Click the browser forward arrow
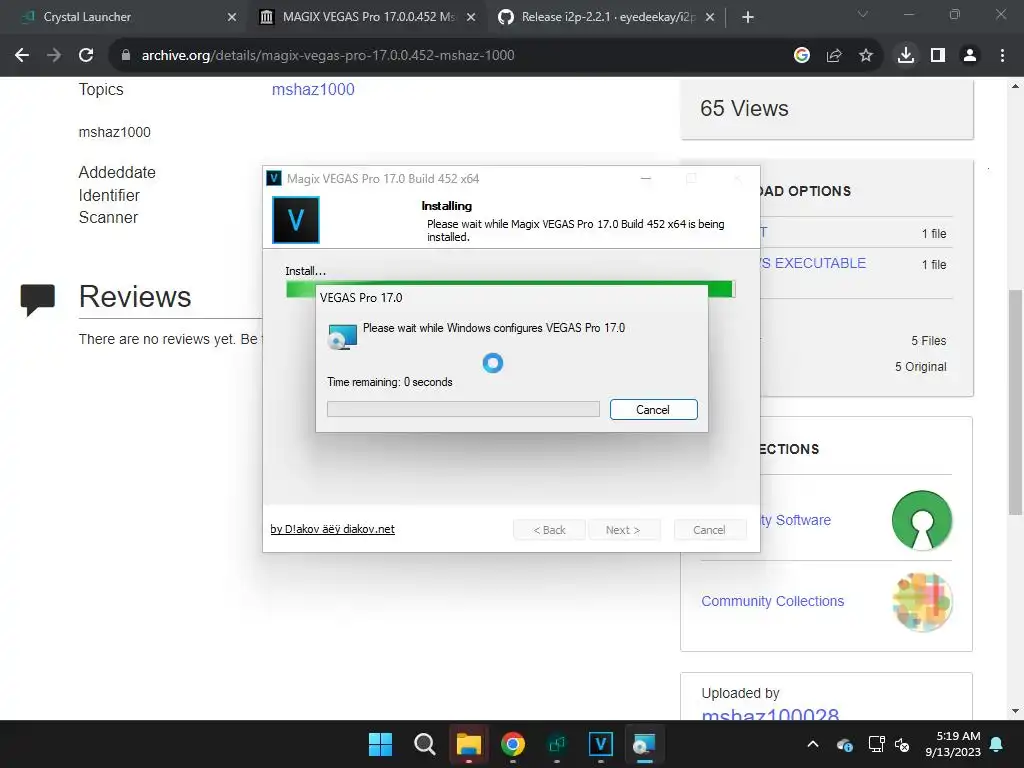The width and height of the screenshot is (1024, 768). (54, 56)
